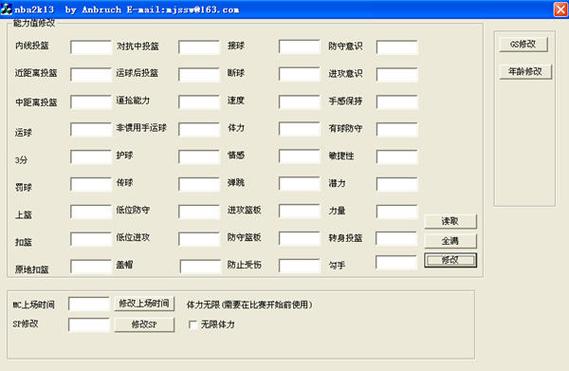Click the 年龄修改 button
This screenshot has height=371, width=569.
(x=525, y=72)
